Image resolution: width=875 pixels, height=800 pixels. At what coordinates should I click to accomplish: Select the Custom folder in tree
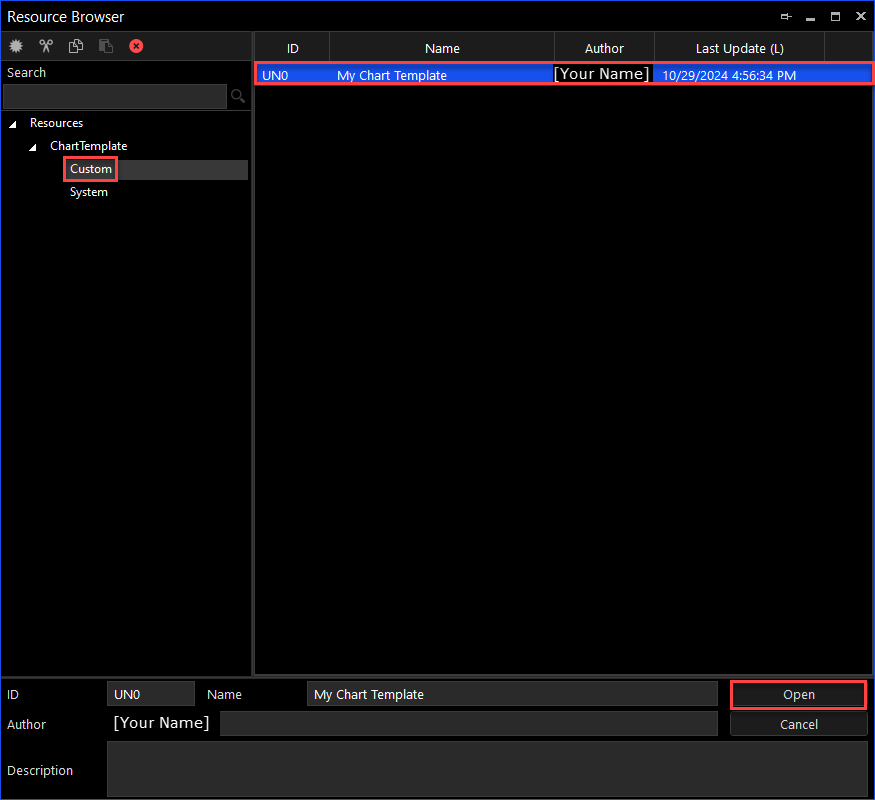pyautogui.click(x=91, y=169)
